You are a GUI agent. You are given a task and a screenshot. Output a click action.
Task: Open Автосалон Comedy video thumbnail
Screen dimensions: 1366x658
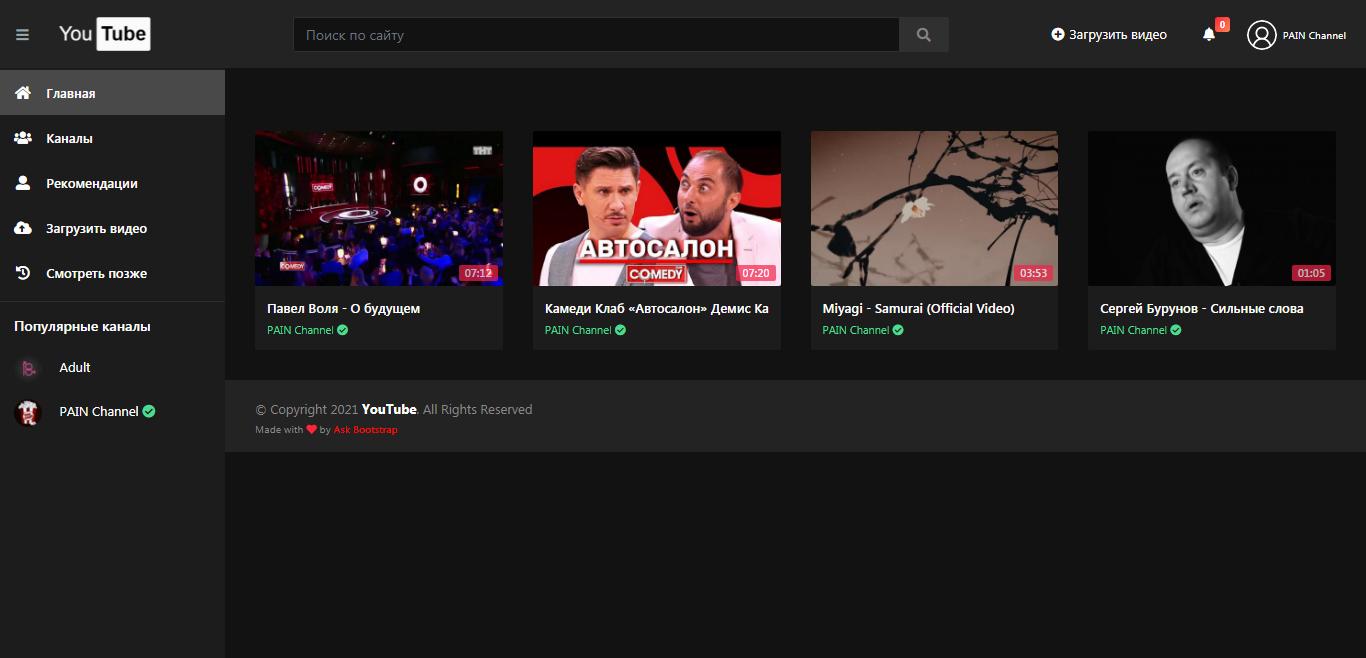tap(657, 209)
